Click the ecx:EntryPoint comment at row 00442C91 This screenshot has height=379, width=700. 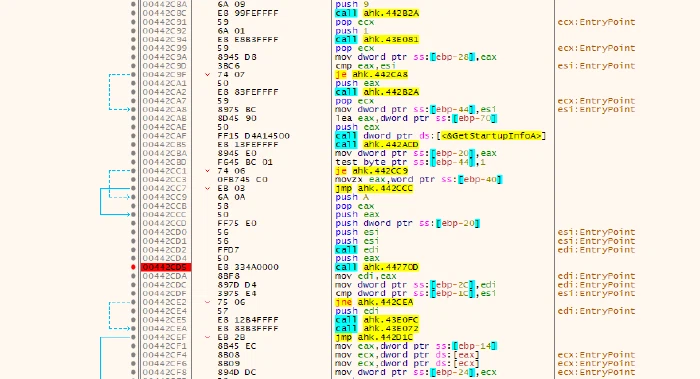click(x=596, y=22)
